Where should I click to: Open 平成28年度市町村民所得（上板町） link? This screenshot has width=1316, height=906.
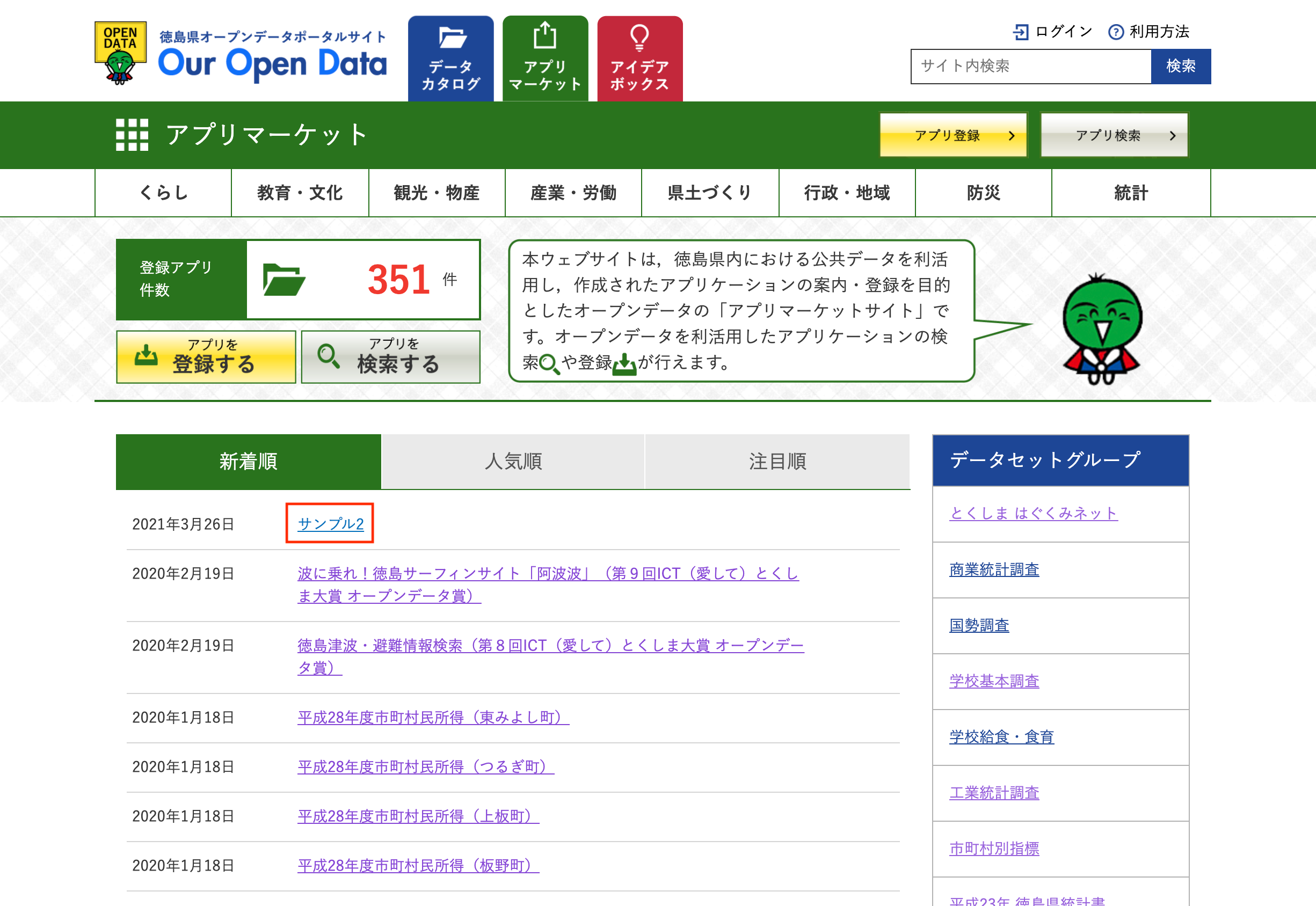pos(418,816)
